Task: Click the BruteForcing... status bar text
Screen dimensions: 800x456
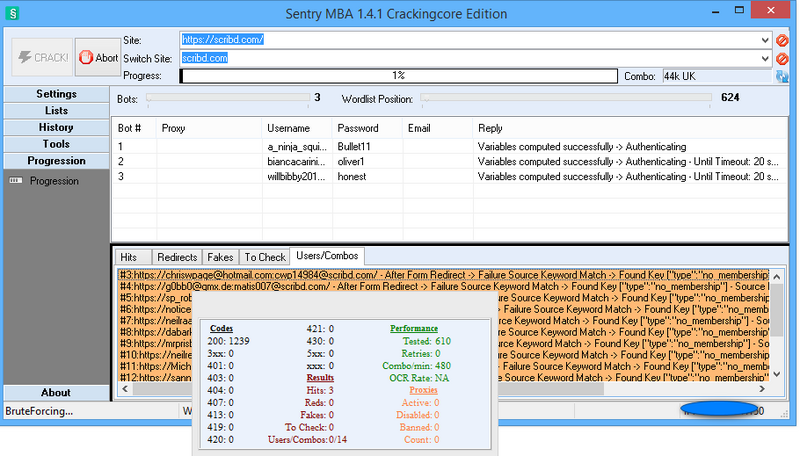Action: tap(39, 411)
